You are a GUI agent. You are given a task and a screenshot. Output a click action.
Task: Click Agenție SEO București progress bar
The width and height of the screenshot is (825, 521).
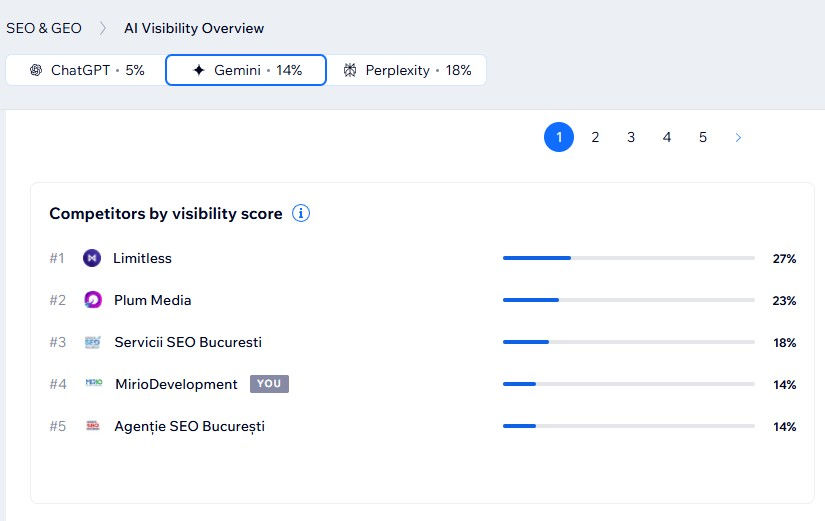tap(629, 426)
